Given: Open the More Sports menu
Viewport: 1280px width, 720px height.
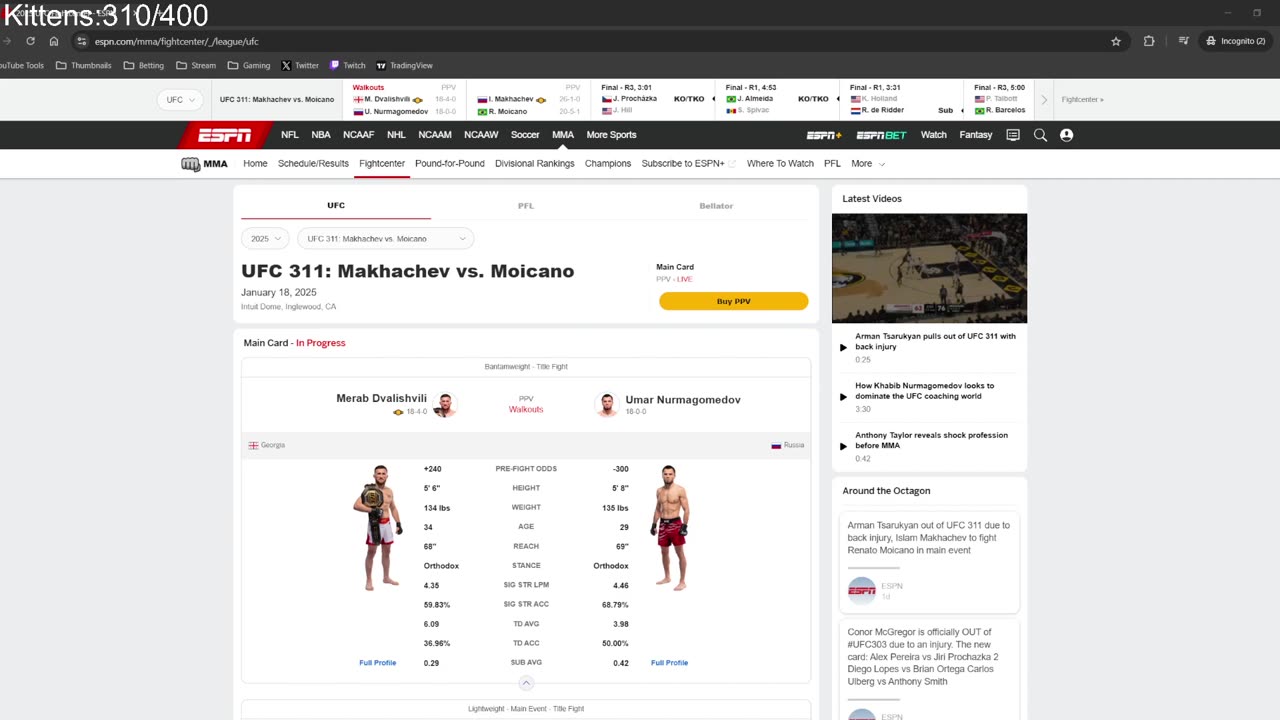Looking at the screenshot, I should tap(611, 135).
